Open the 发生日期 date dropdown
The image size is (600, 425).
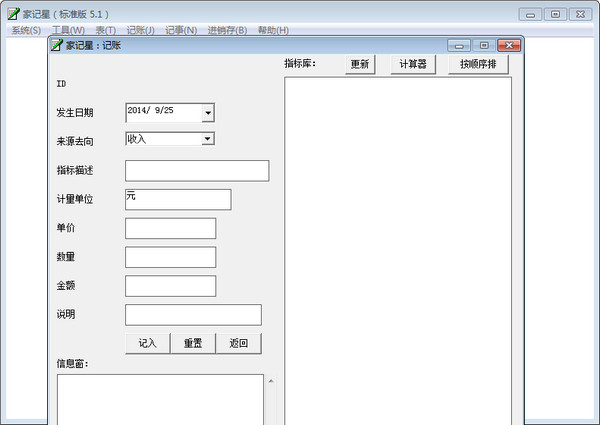207,113
